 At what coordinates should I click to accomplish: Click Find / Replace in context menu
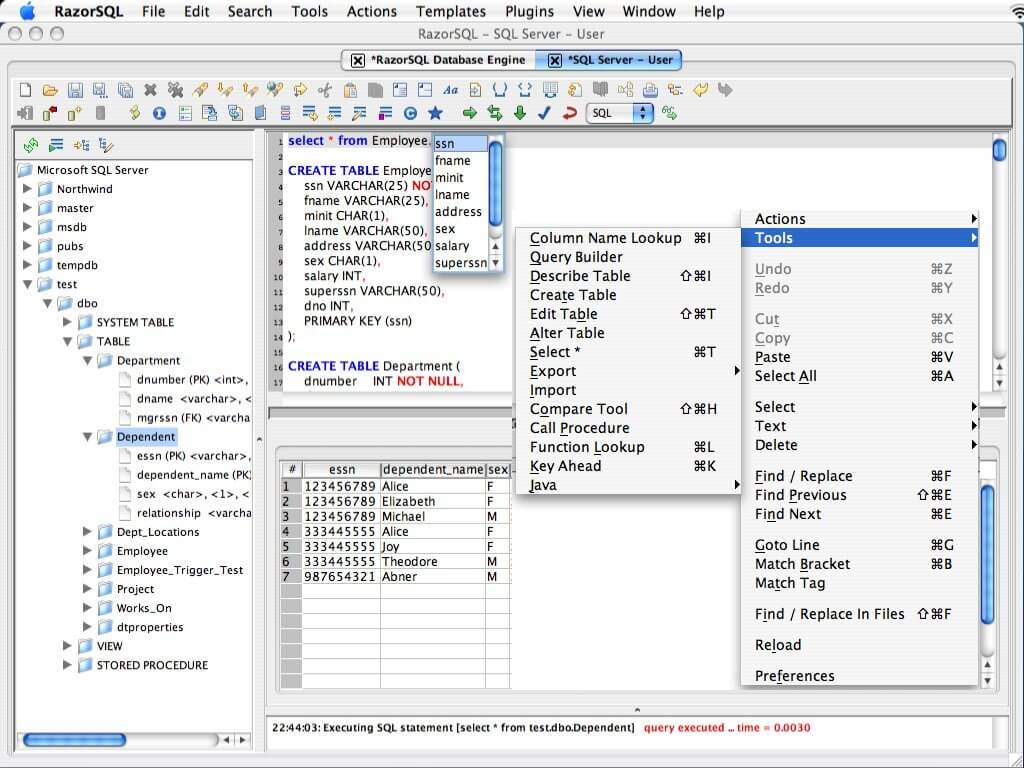tap(859, 476)
